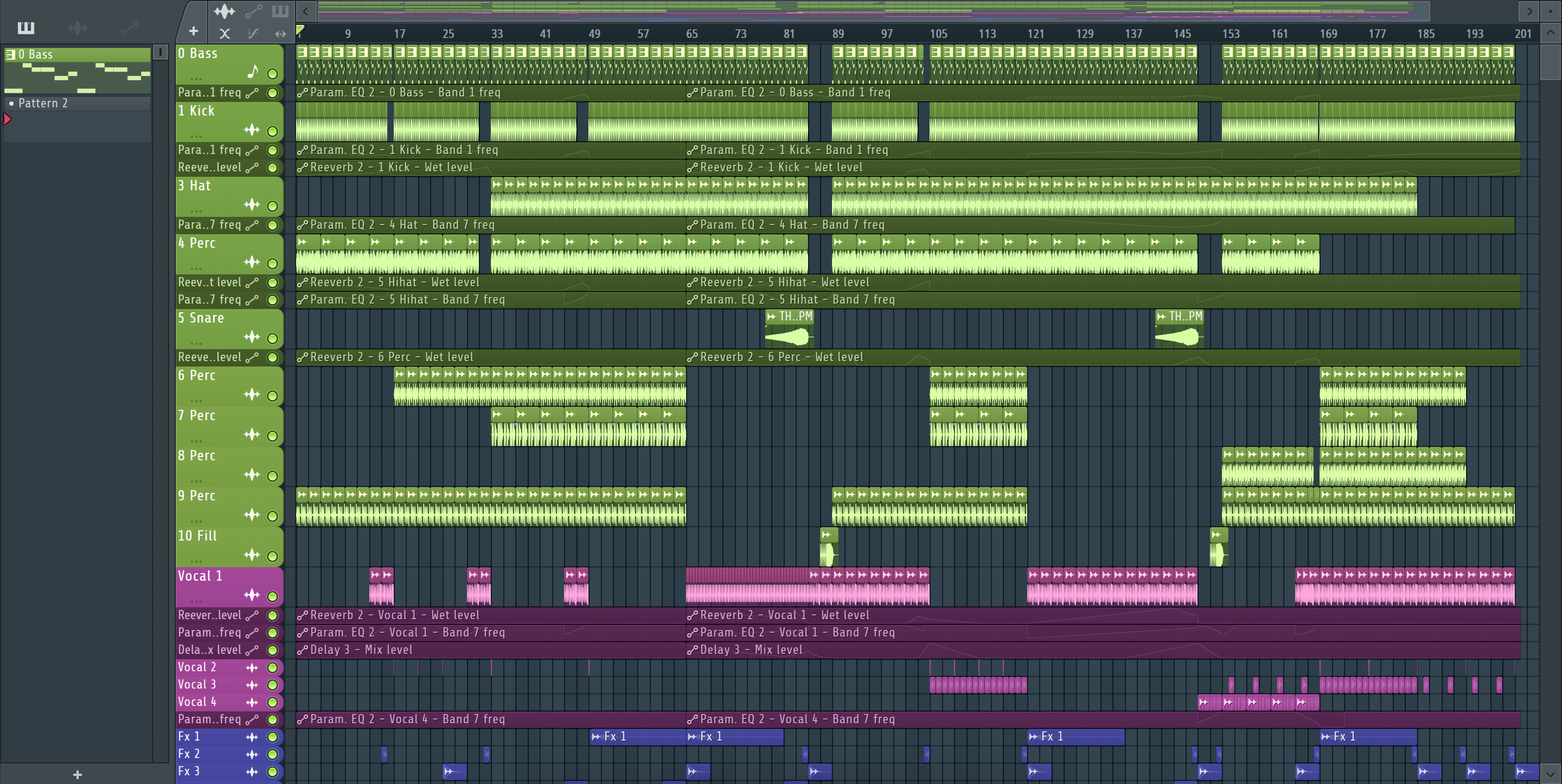Toggle the Vocal 3 track mute light
Image resolution: width=1562 pixels, height=784 pixels.
(273, 685)
